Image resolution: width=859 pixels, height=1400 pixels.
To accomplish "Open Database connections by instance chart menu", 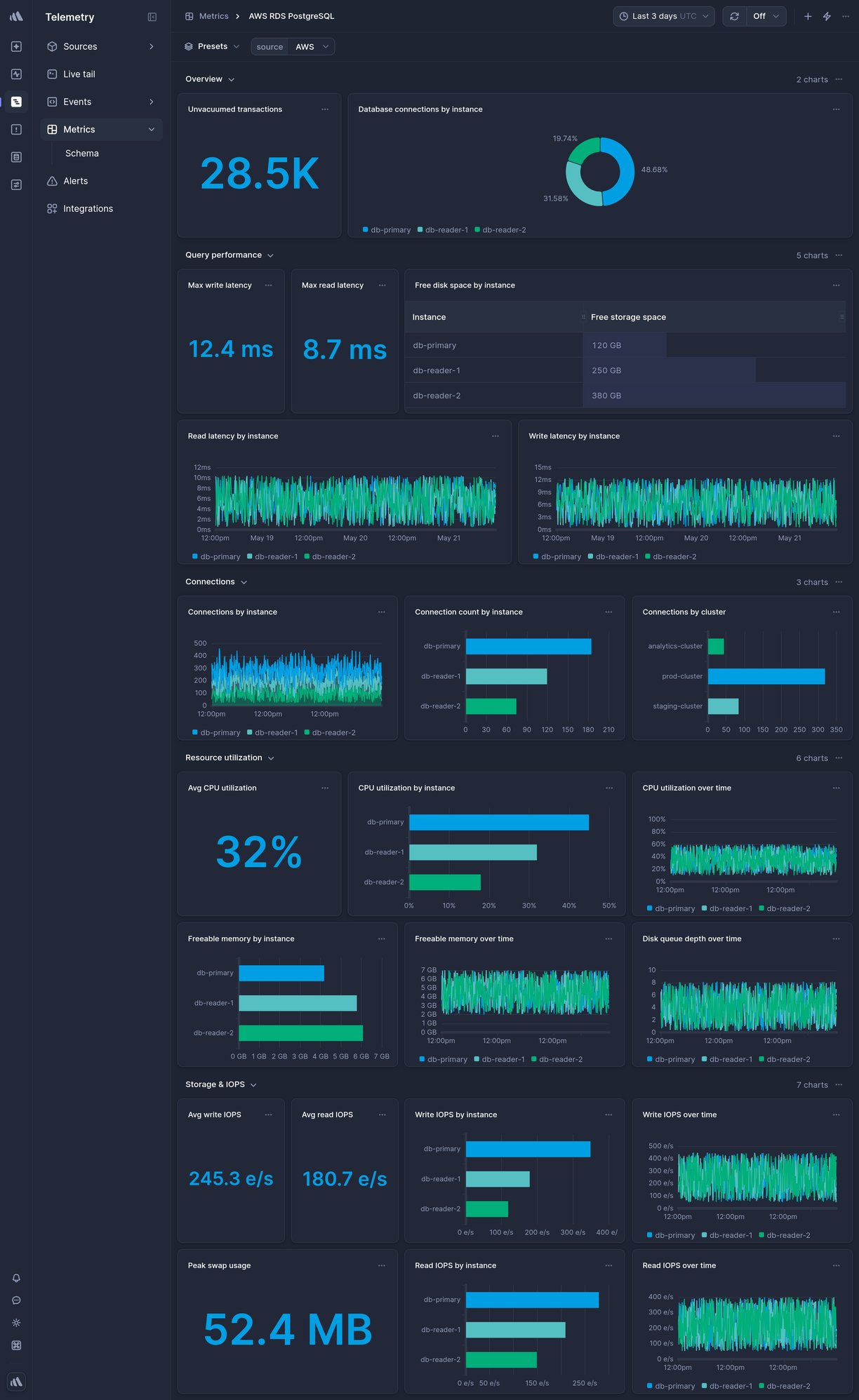I will click(x=836, y=109).
